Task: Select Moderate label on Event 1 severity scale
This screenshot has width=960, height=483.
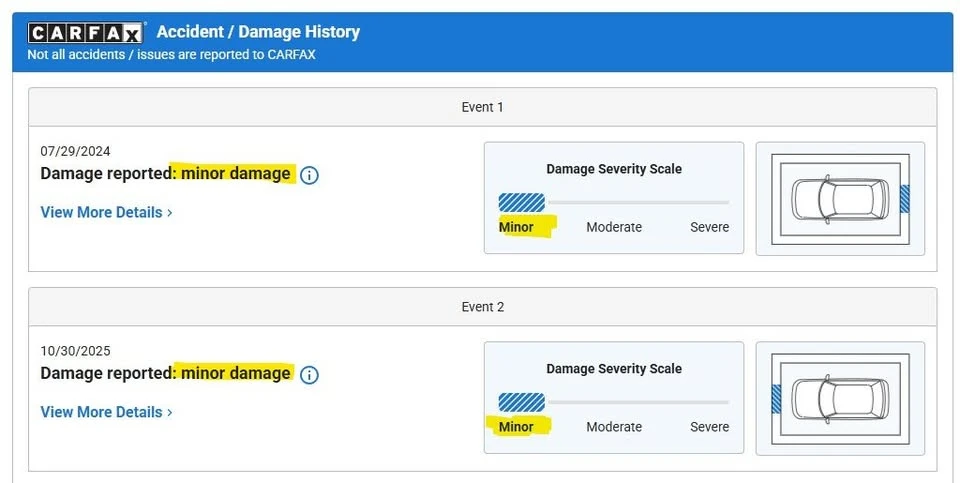Action: (x=614, y=227)
